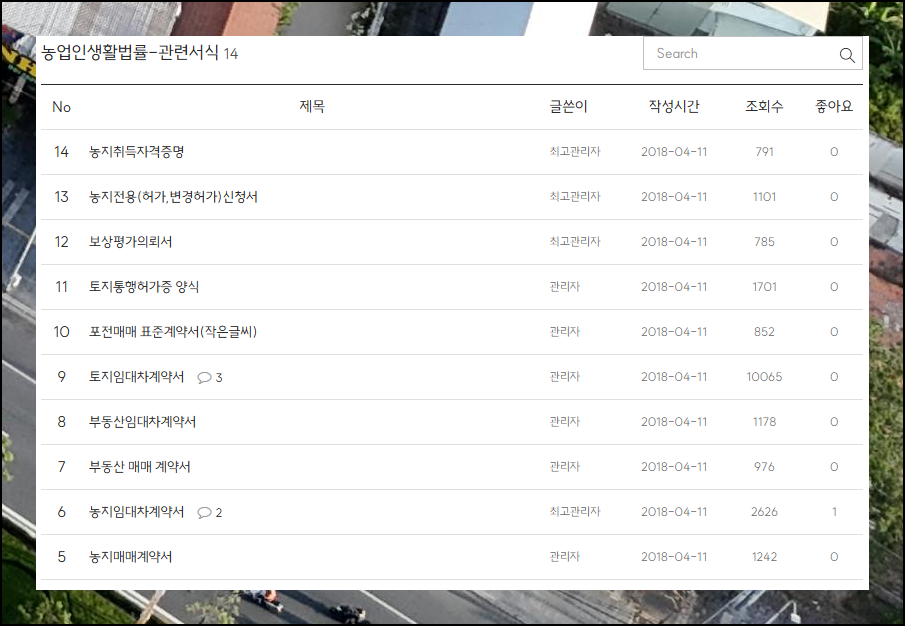The width and height of the screenshot is (905, 626).
Task: Open post 토지임대차계약서
Action: pos(136,377)
